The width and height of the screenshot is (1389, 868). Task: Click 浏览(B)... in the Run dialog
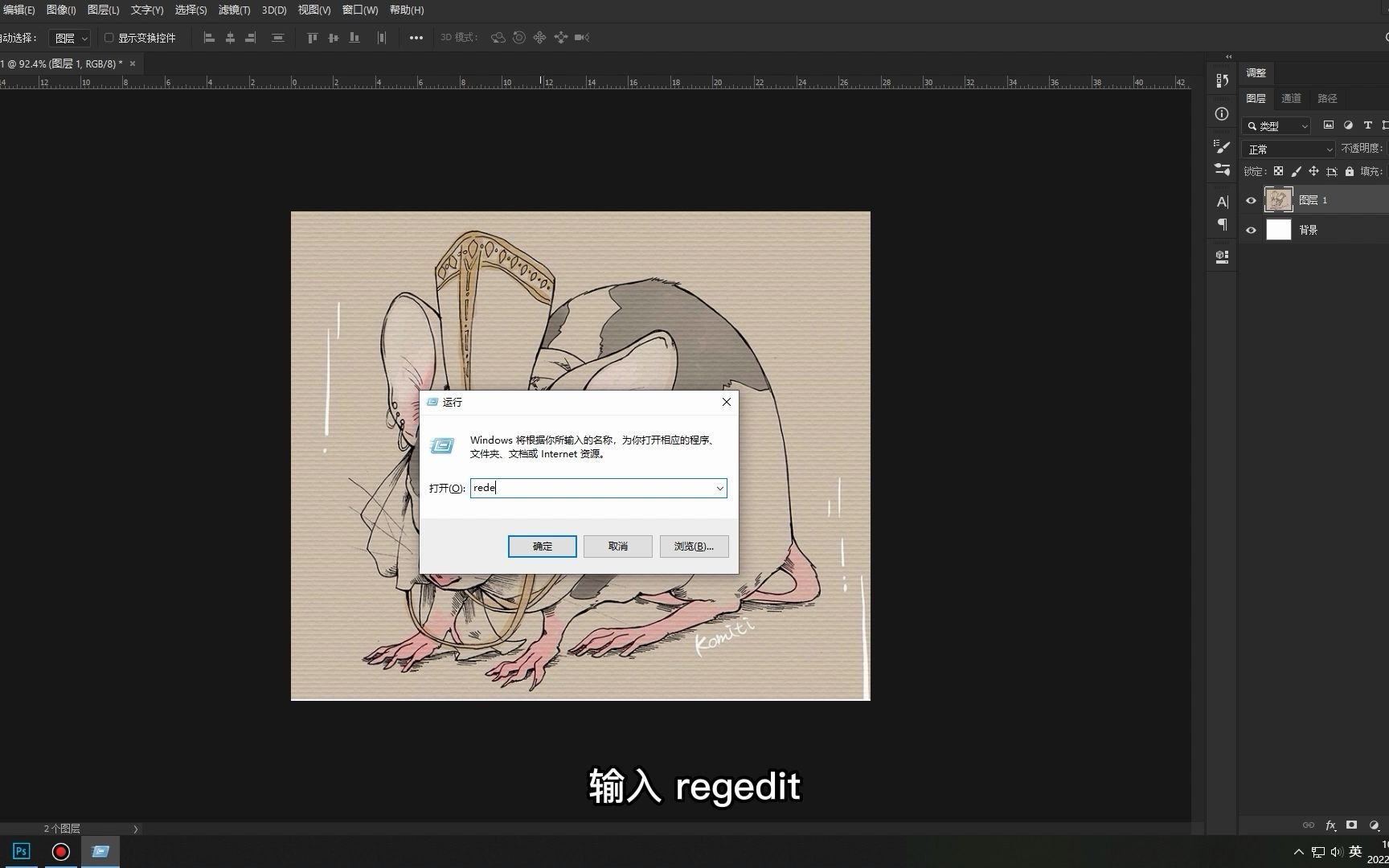click(x=694, y=547)
